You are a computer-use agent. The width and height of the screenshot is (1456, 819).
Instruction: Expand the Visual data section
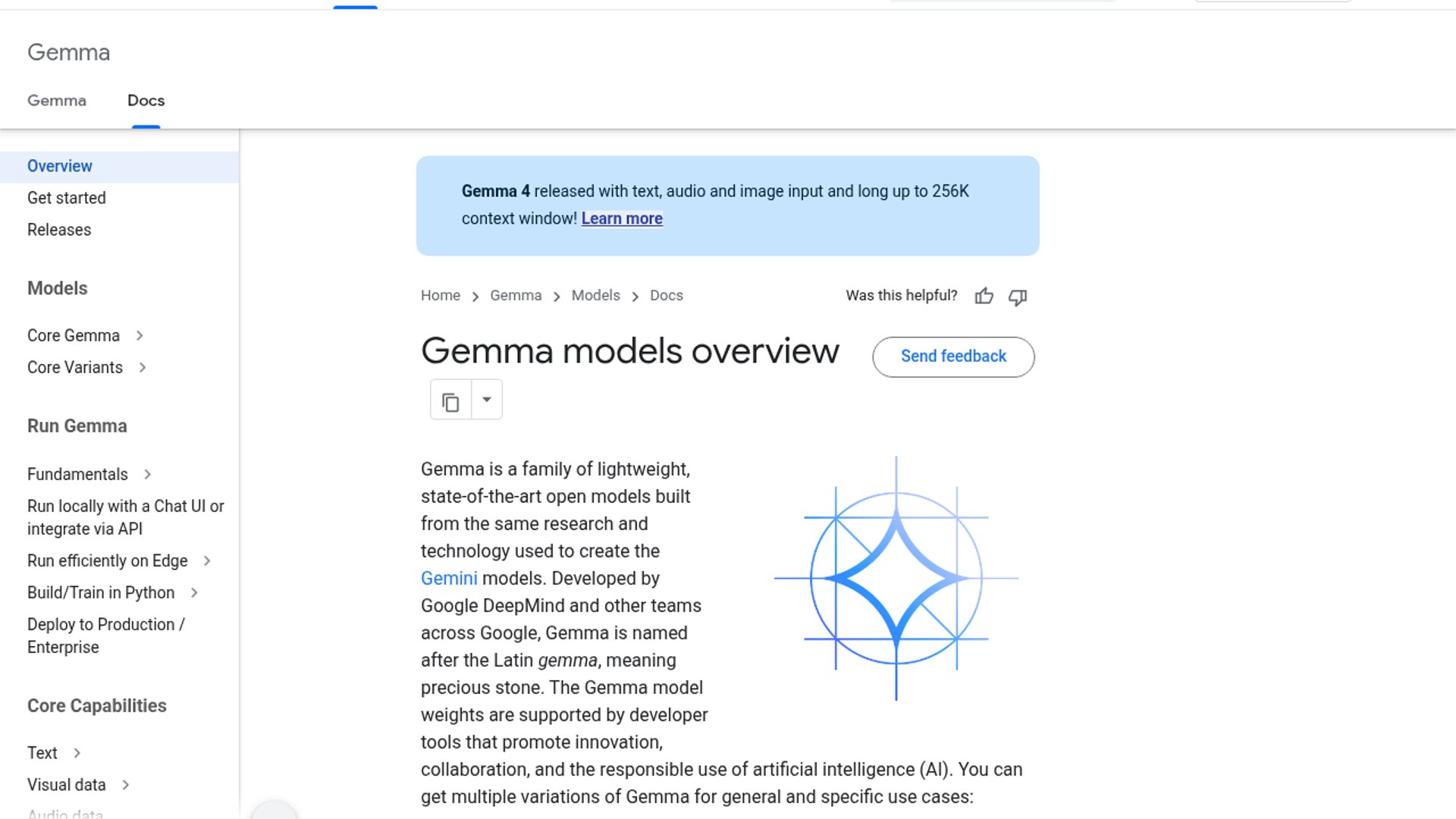127,785
